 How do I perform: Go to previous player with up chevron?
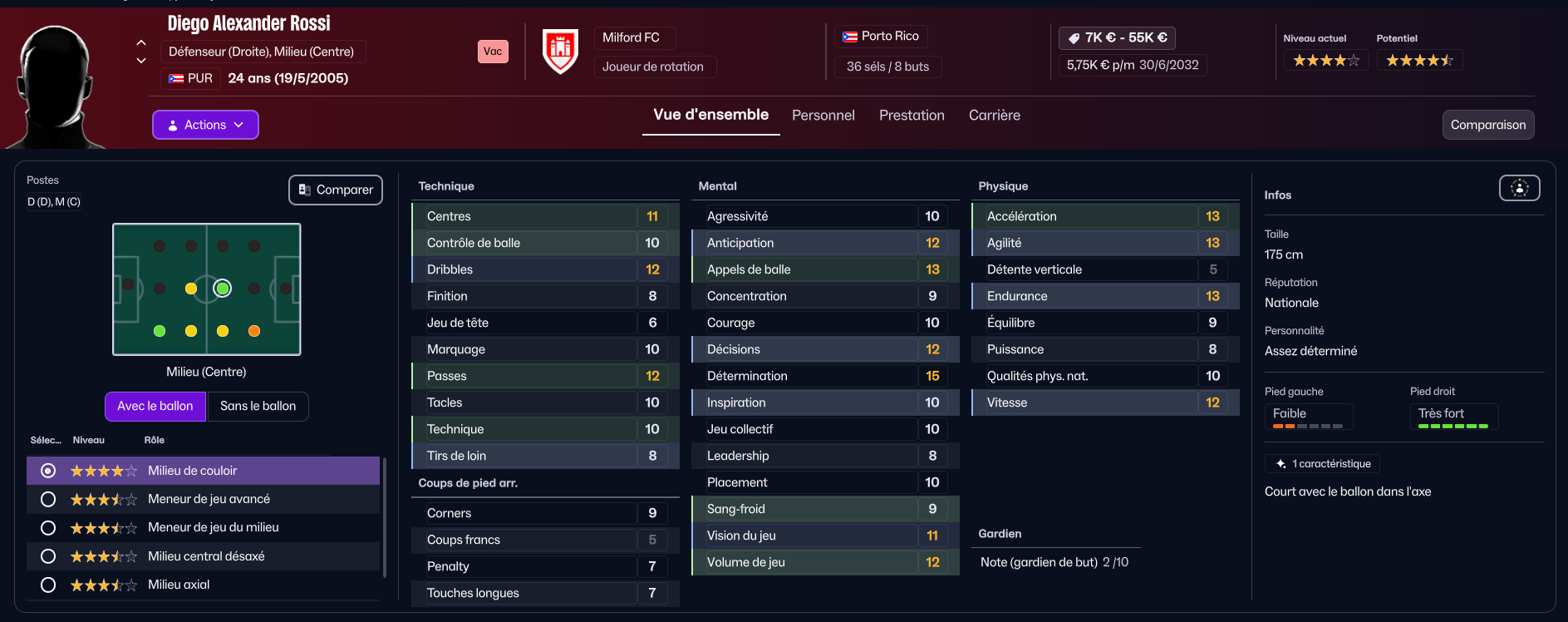click(x=141, y=42)
